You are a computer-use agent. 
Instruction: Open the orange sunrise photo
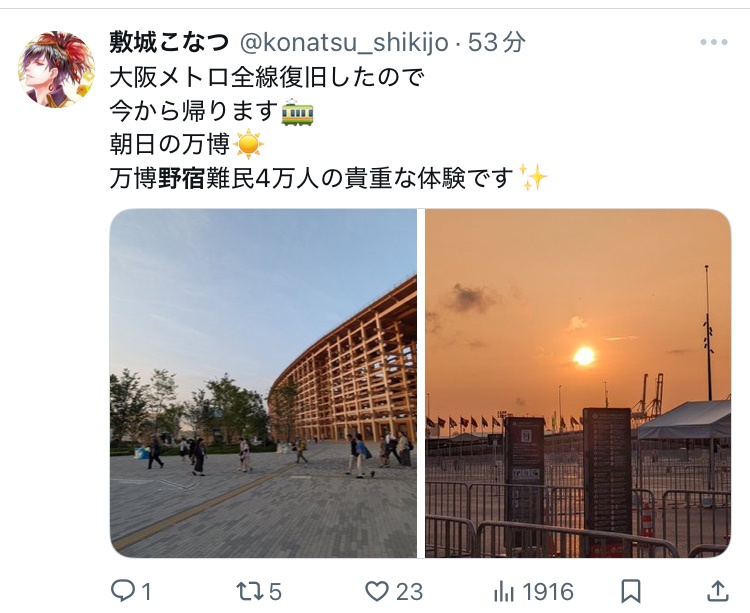coord(578,383)
